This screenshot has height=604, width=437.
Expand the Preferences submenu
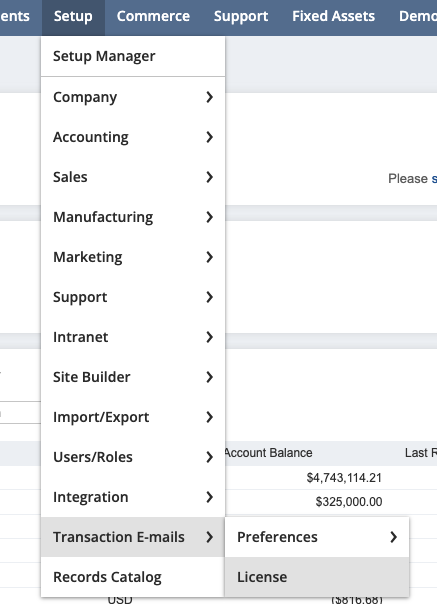[x=317, y=537]
